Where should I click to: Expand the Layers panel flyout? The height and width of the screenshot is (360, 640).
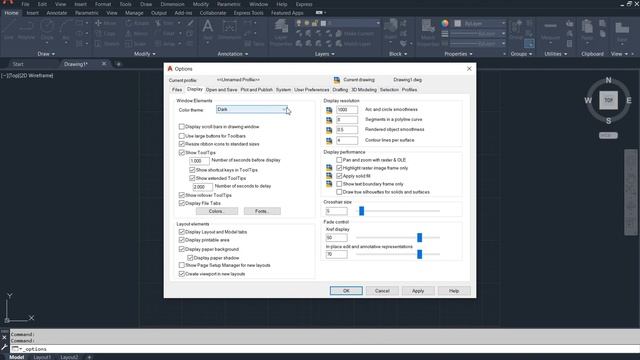324,53
